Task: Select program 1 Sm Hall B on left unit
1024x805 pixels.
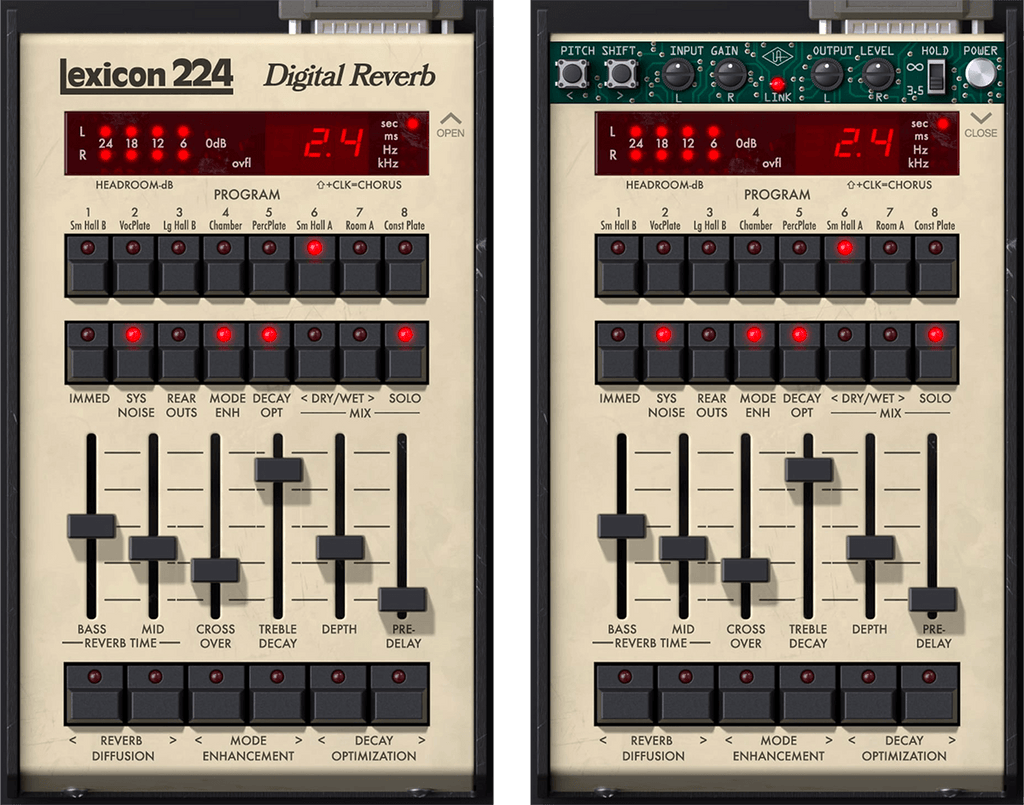Action: pos(88,266)
